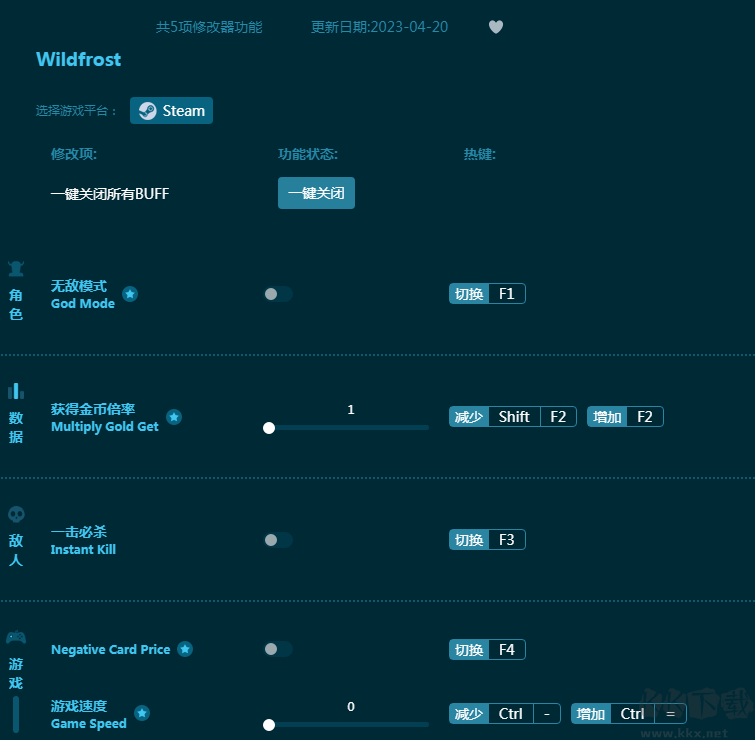The width and height of the screenshot is (755, 740).
Task: Click the star icon beside Negative Card Price
Action: 185,649
